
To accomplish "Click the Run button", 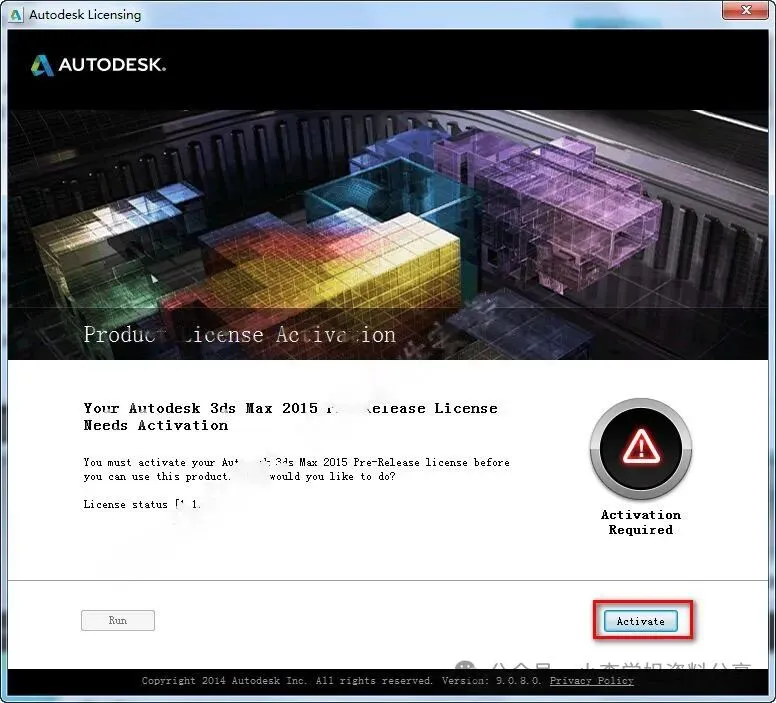I will 118,620.
